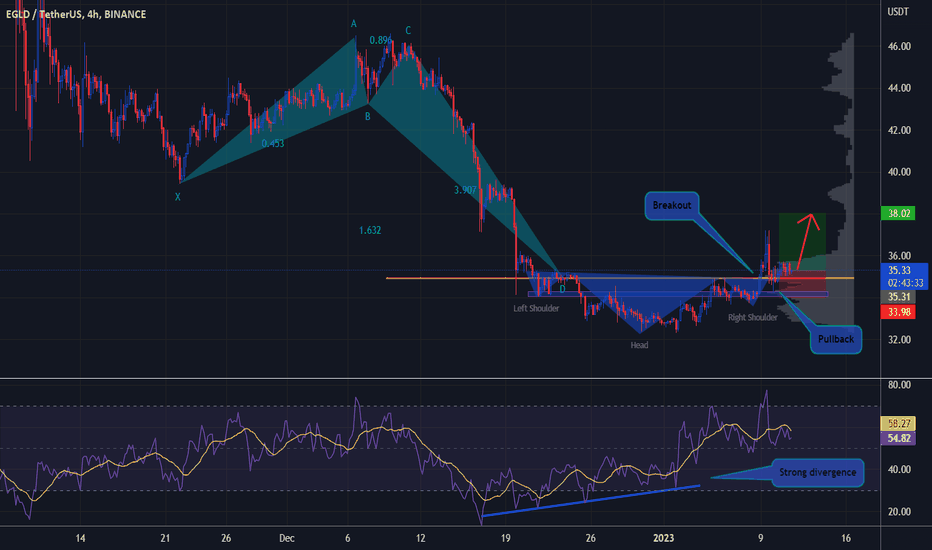Click the 80.00 RSI axis label

pyautogui.click(x=899, y=385)
